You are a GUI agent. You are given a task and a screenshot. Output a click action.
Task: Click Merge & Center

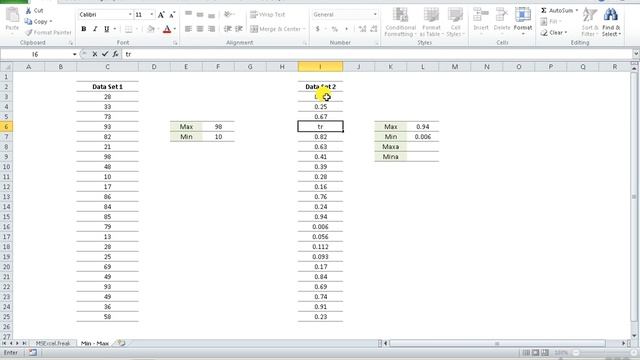tap(276, 29)
